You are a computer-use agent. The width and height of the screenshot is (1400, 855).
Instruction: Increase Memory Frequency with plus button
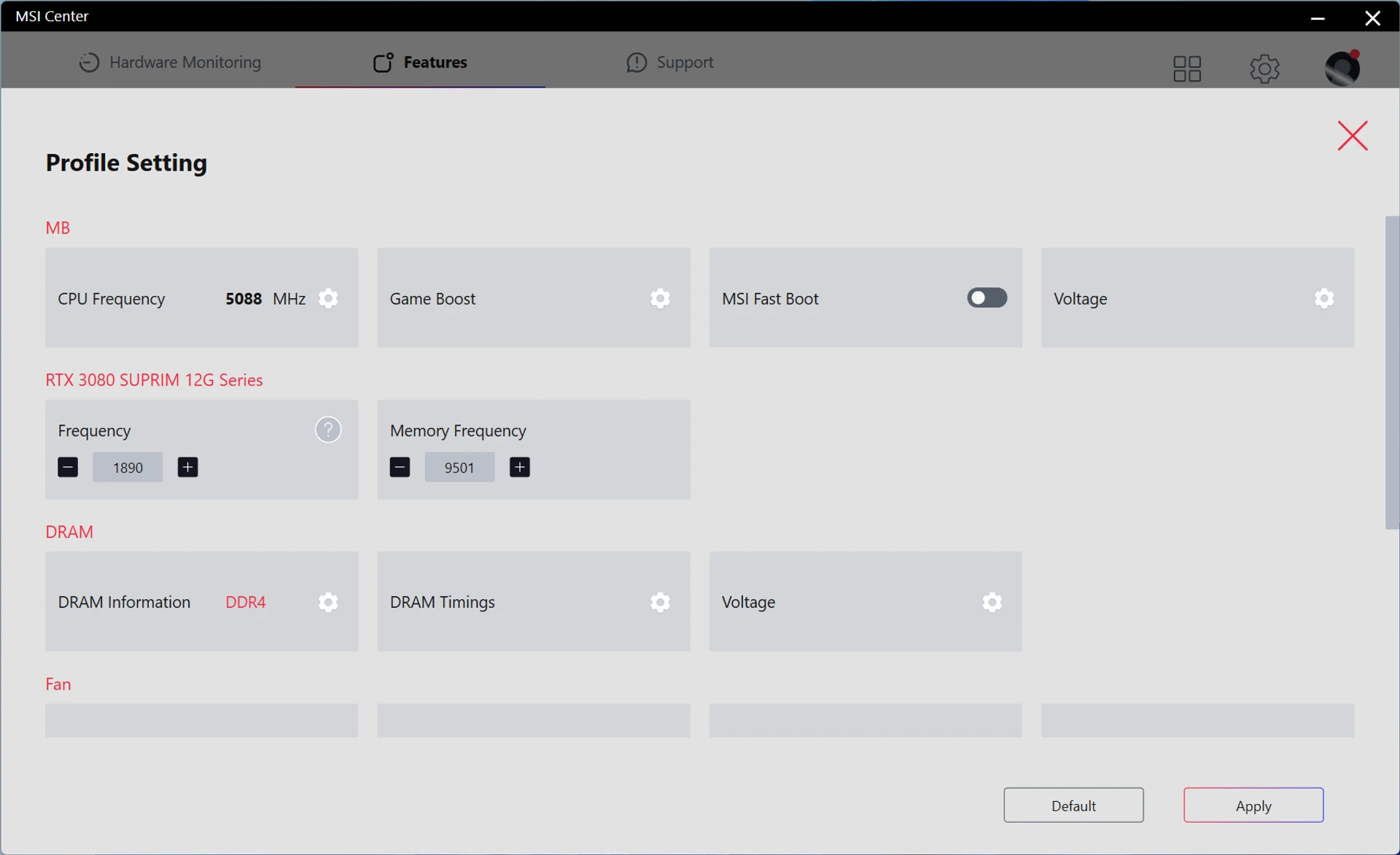[519, 467]
